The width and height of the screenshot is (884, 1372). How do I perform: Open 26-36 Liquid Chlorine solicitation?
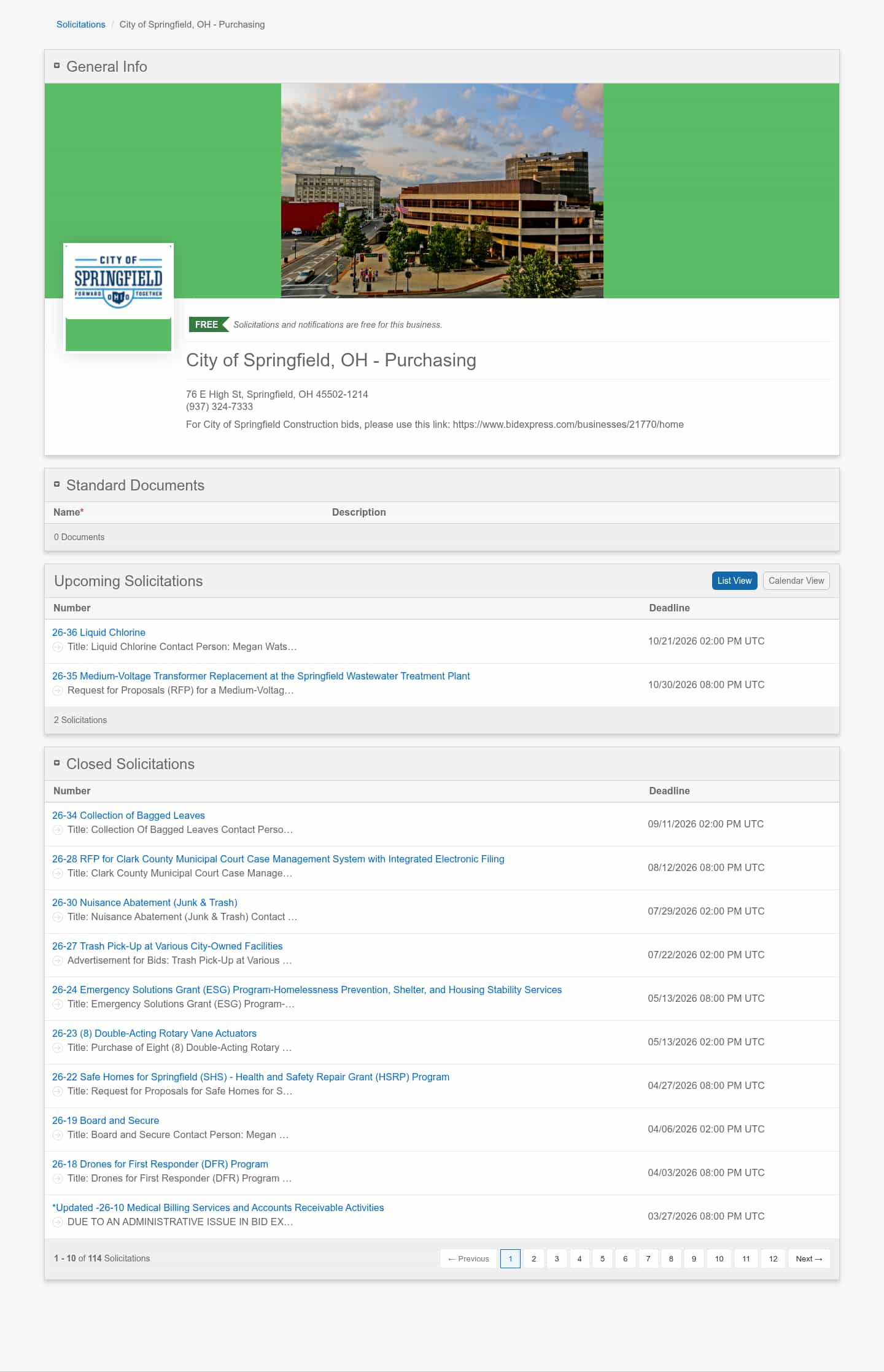pos(99,632)
